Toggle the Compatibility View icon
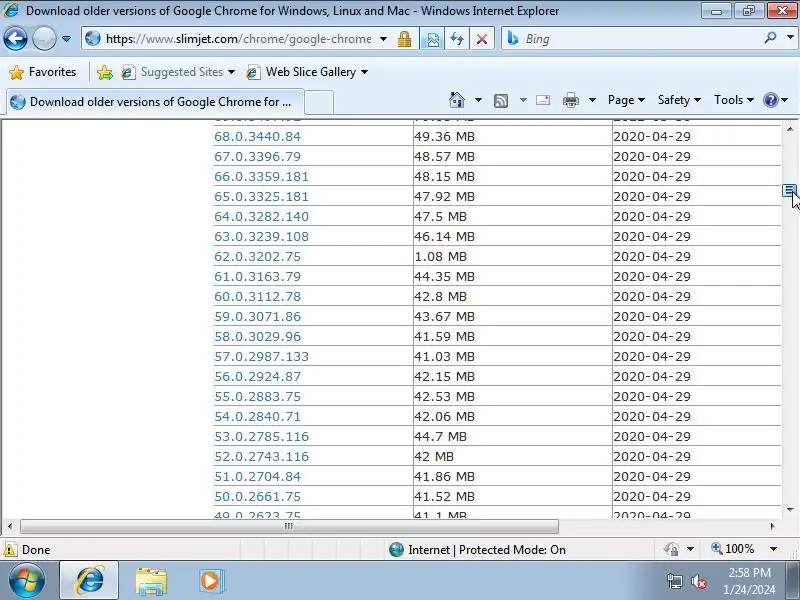 pos(433,39)
